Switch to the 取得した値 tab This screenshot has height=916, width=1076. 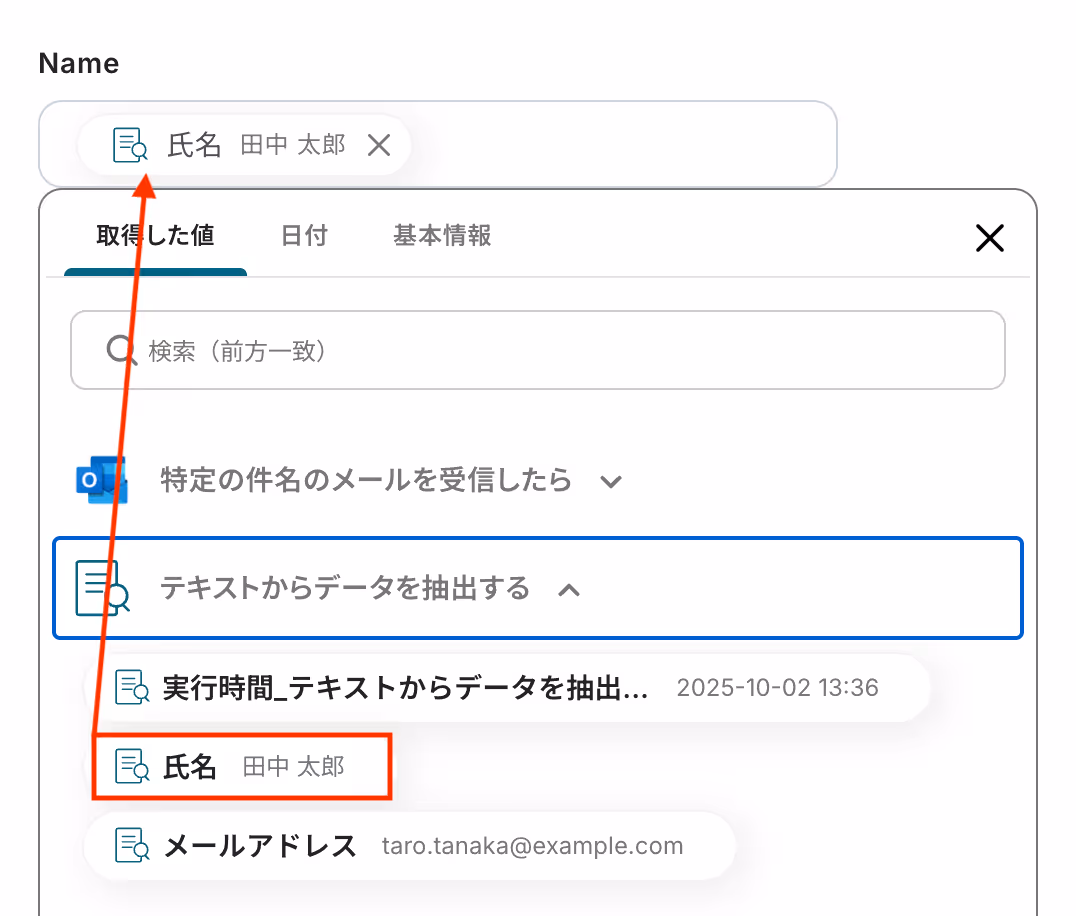pos(155,235)
